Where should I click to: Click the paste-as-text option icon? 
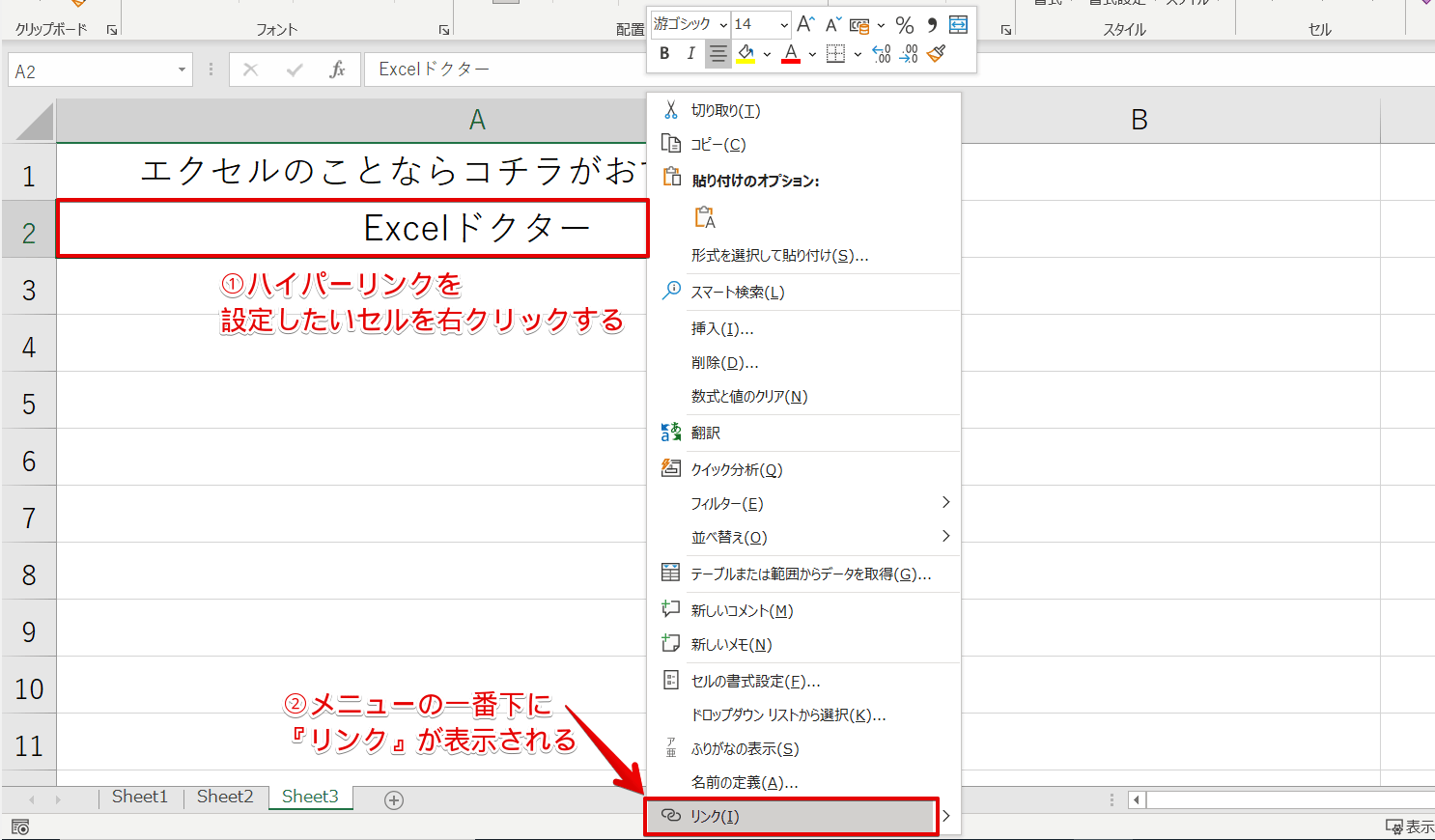coord(705,217)
